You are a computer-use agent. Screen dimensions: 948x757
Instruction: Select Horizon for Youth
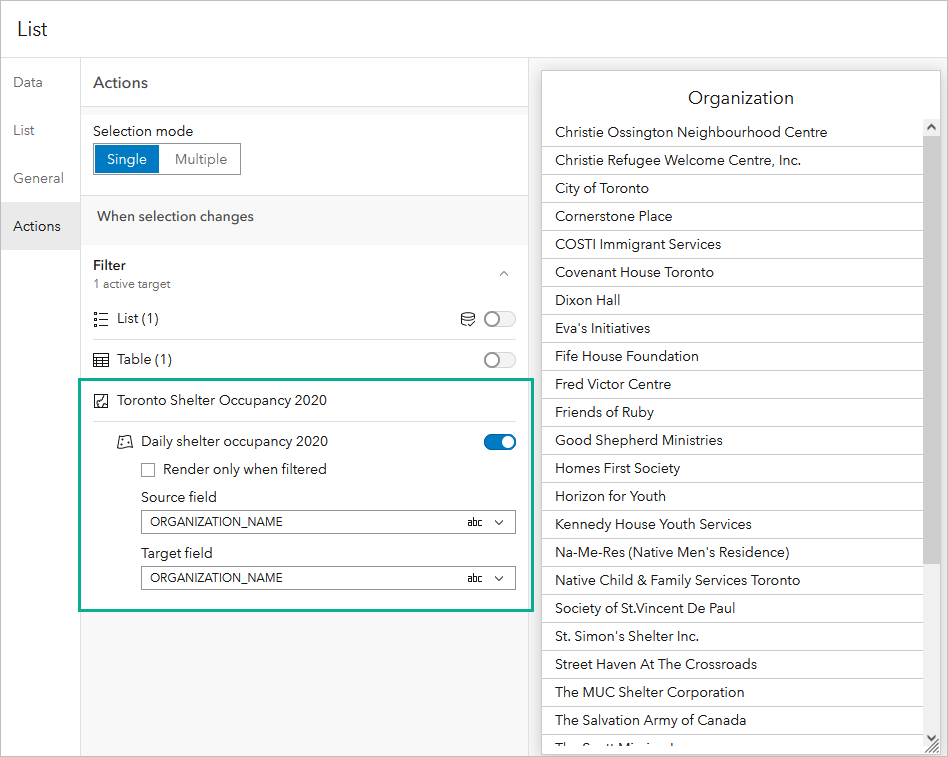point(732,496)
